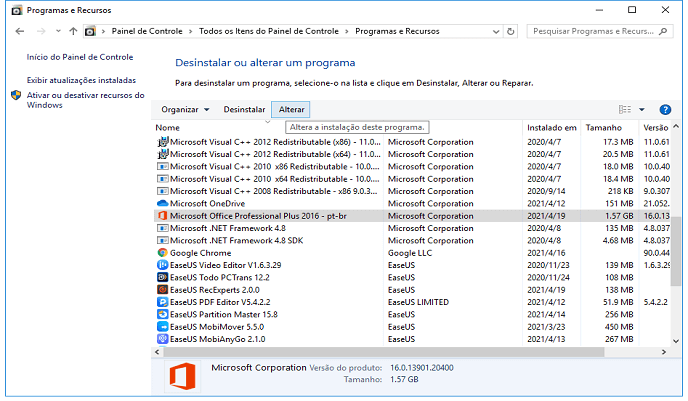This screenshot has height=401, width=688.
Task: Open Ativar ou desativar recursos do Windows
Action: click(x=86, y=100)
